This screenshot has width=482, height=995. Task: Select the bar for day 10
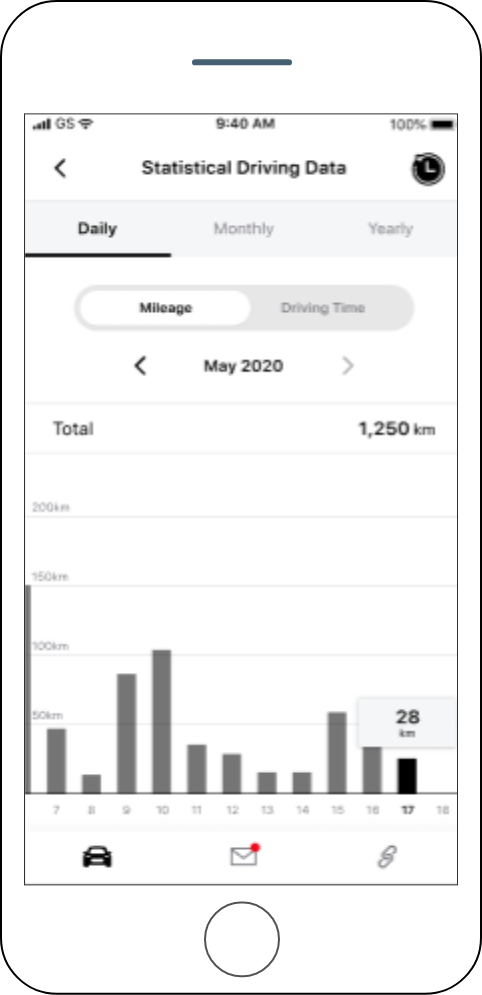(x=162, y=722)
